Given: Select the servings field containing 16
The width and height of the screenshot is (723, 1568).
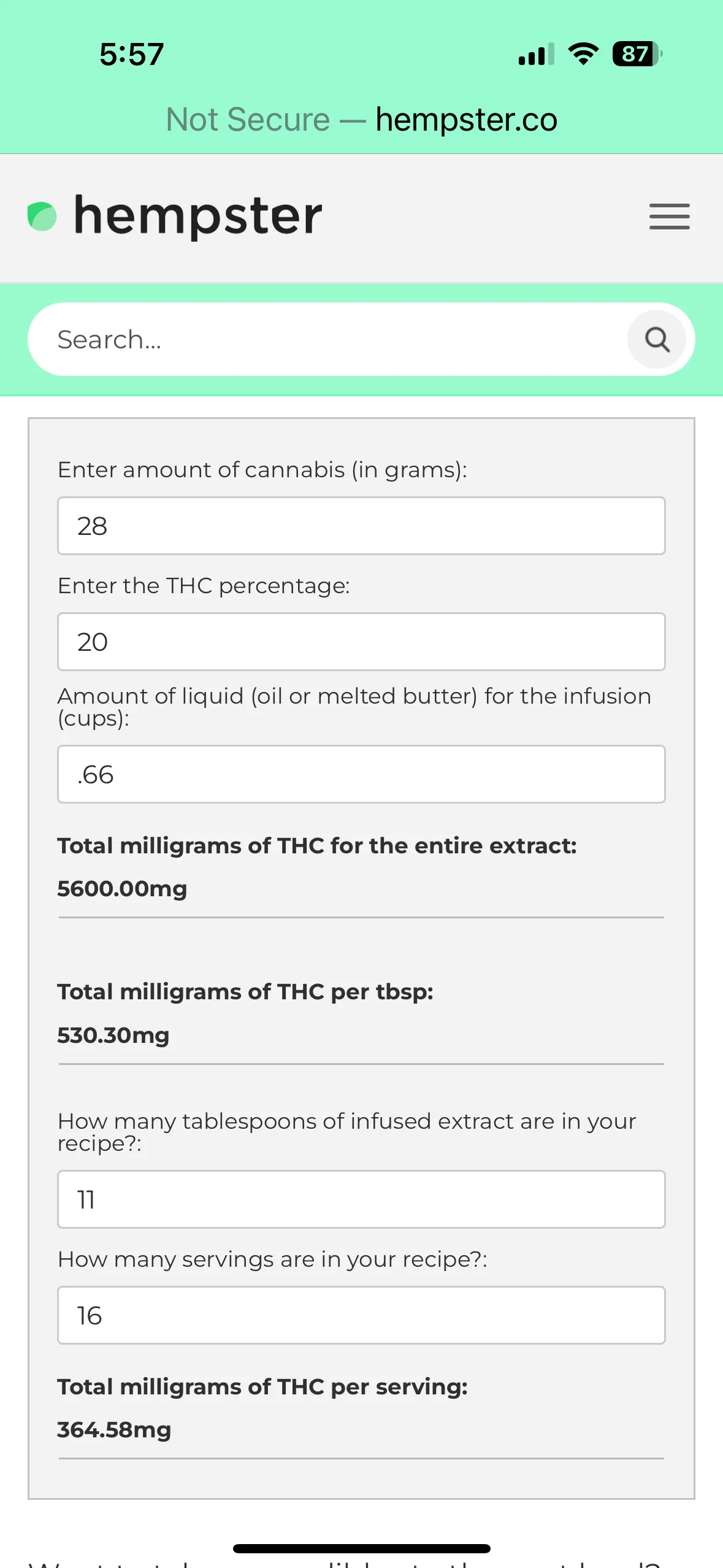Looking at the screenshot, I should [x=361, y=1315].
